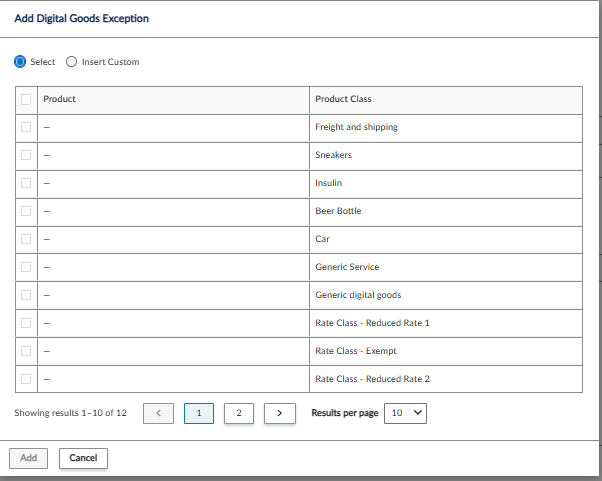Click 'Rate Class - Exempt' text
This screenshot has height=481, width=602.
point(356,351)
